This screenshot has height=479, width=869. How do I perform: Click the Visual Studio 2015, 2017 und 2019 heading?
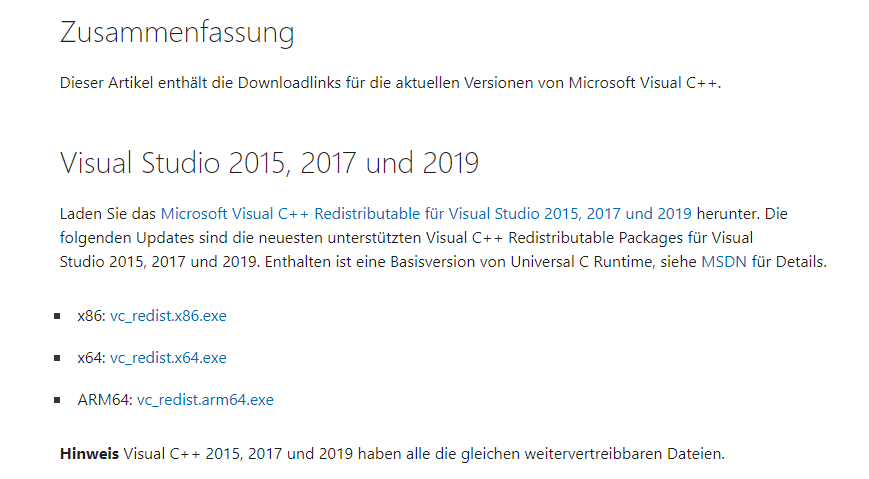[269, 163]
